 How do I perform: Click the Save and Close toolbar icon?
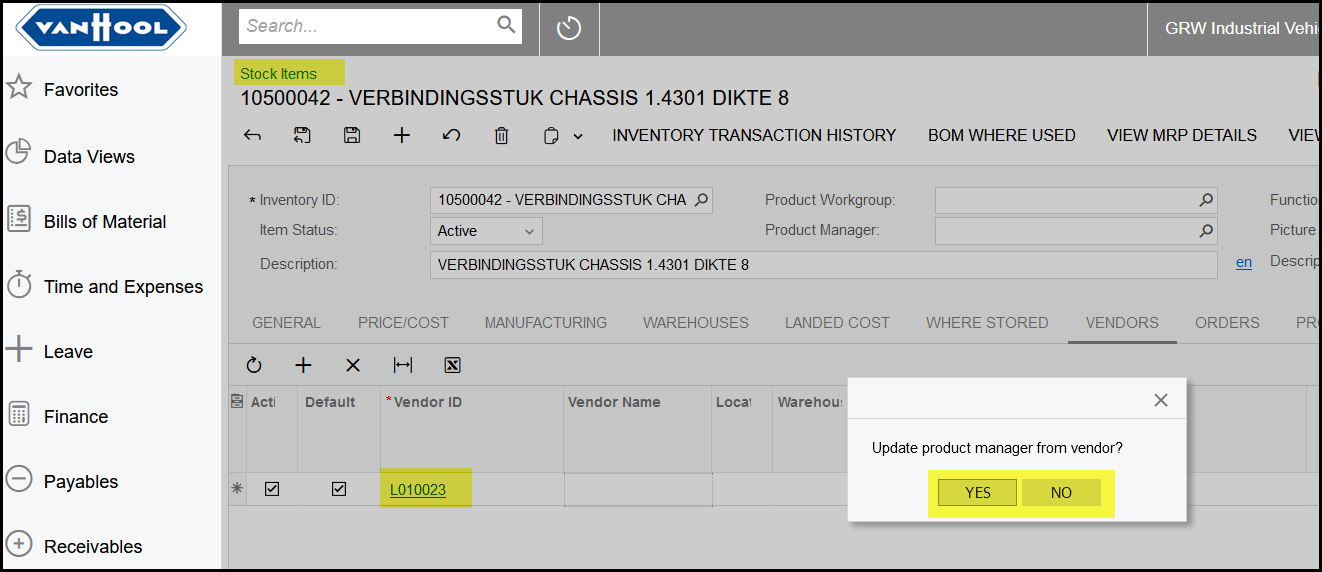(302, 135)
